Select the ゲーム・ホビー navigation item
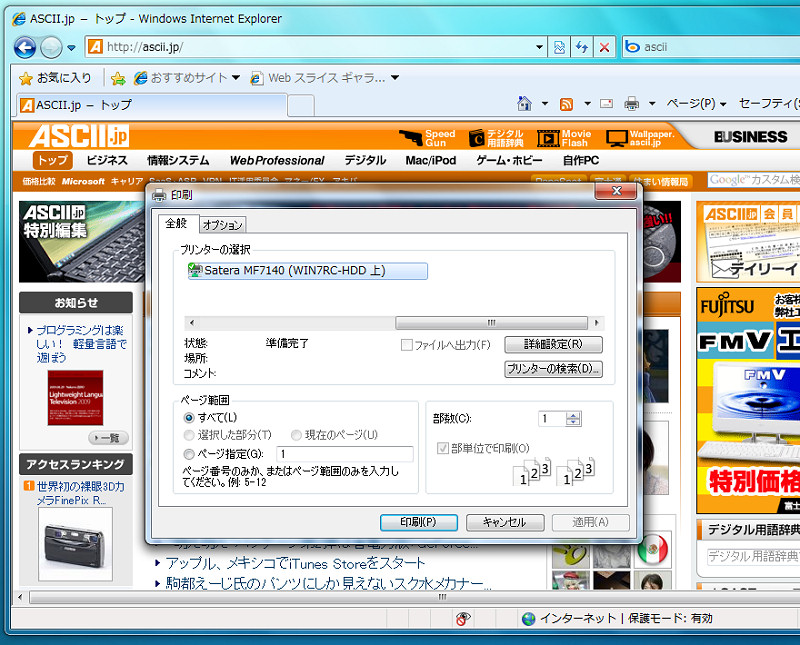The image size is (800, 645). (x=509, y=160)
